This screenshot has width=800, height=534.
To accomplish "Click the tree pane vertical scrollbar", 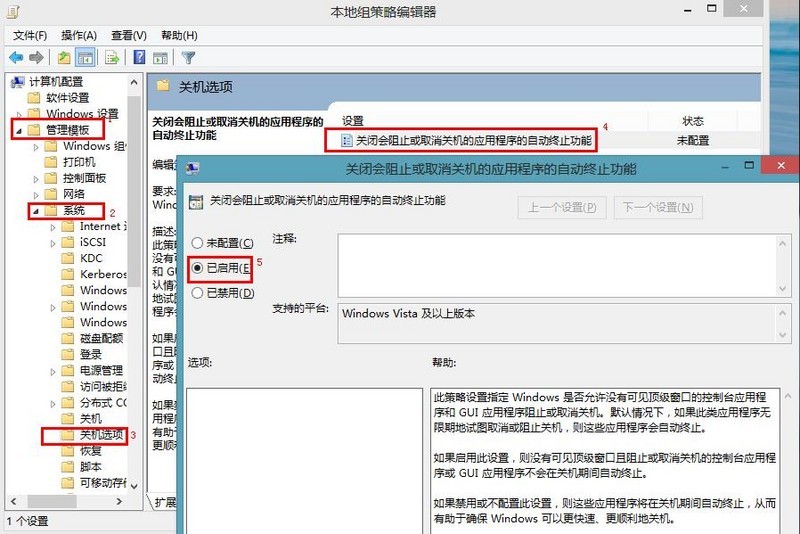I will tap(134, 191).
